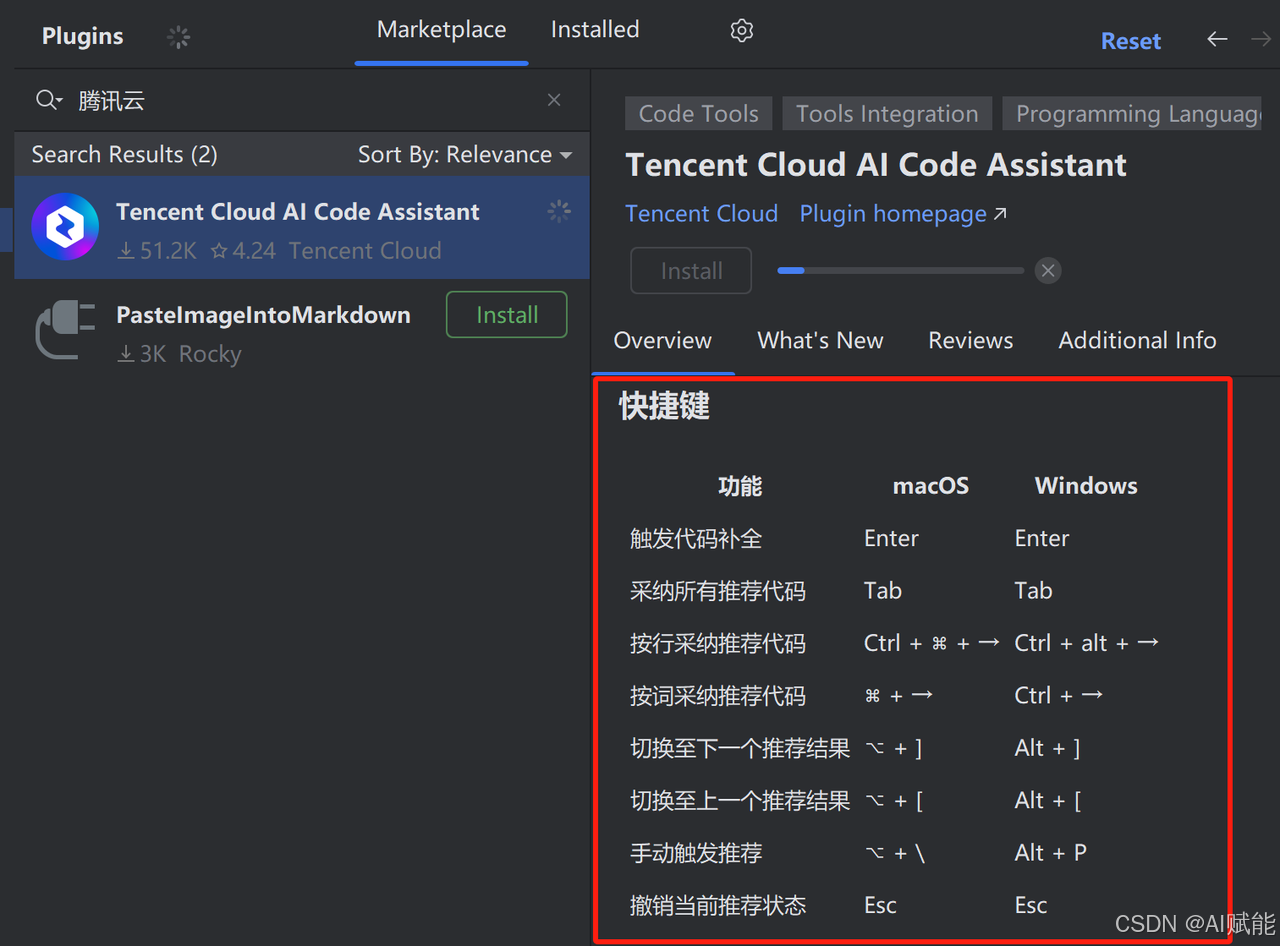Screen dimensions: 1280x946
Task: Click 切换至上一个推荐结果 row label
Action: pyautogui.click(x=740, y=801)
